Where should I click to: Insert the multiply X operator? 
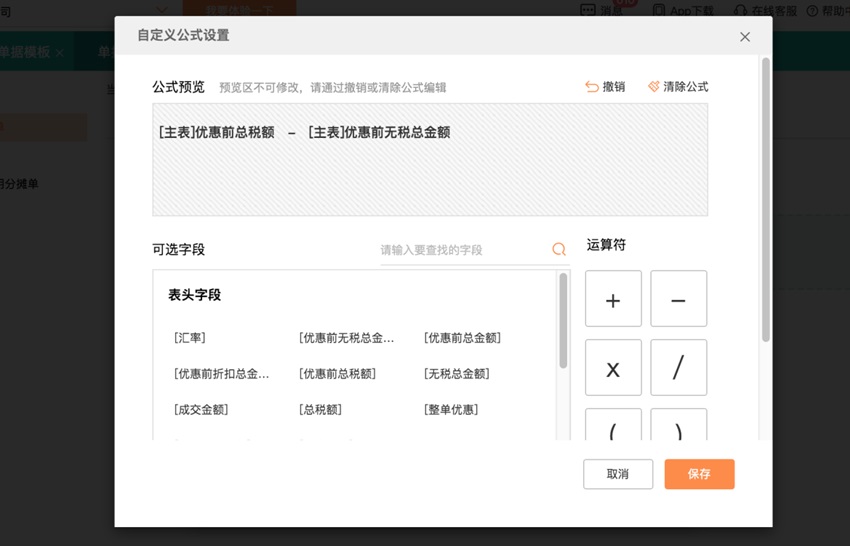pos(613,368)
